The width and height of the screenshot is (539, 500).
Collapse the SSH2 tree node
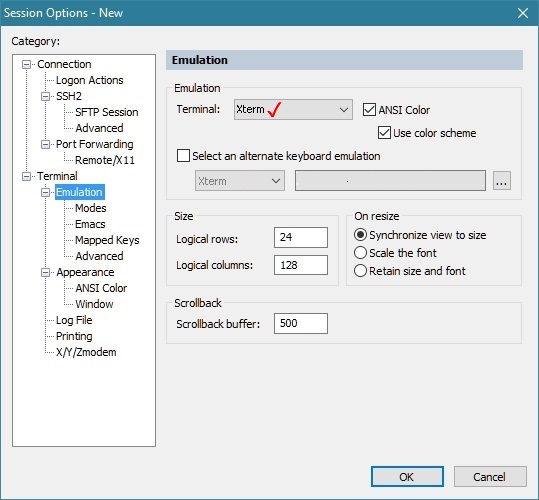45,97
